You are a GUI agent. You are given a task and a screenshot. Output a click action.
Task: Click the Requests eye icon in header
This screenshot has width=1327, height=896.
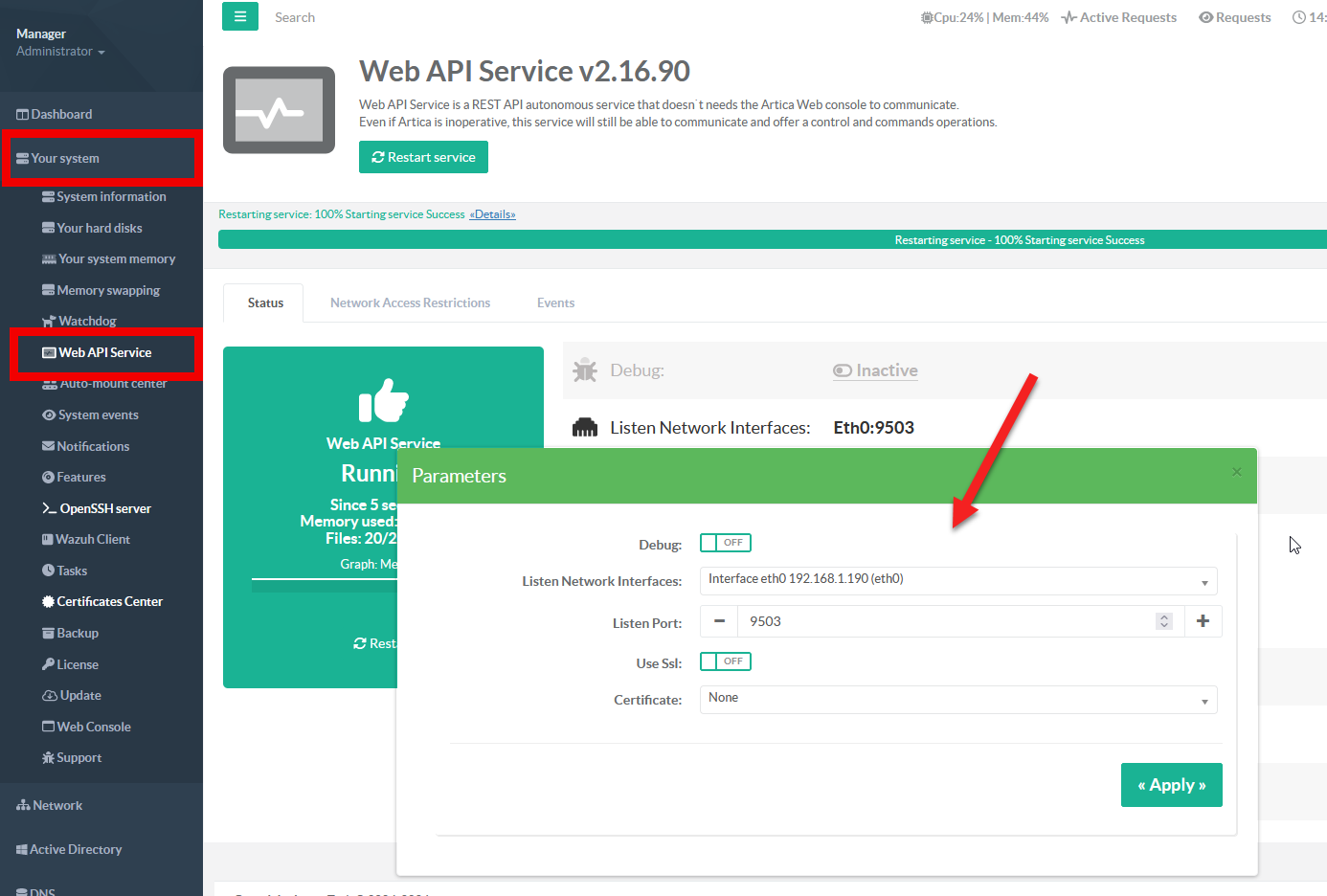[x=1206, y=17]
